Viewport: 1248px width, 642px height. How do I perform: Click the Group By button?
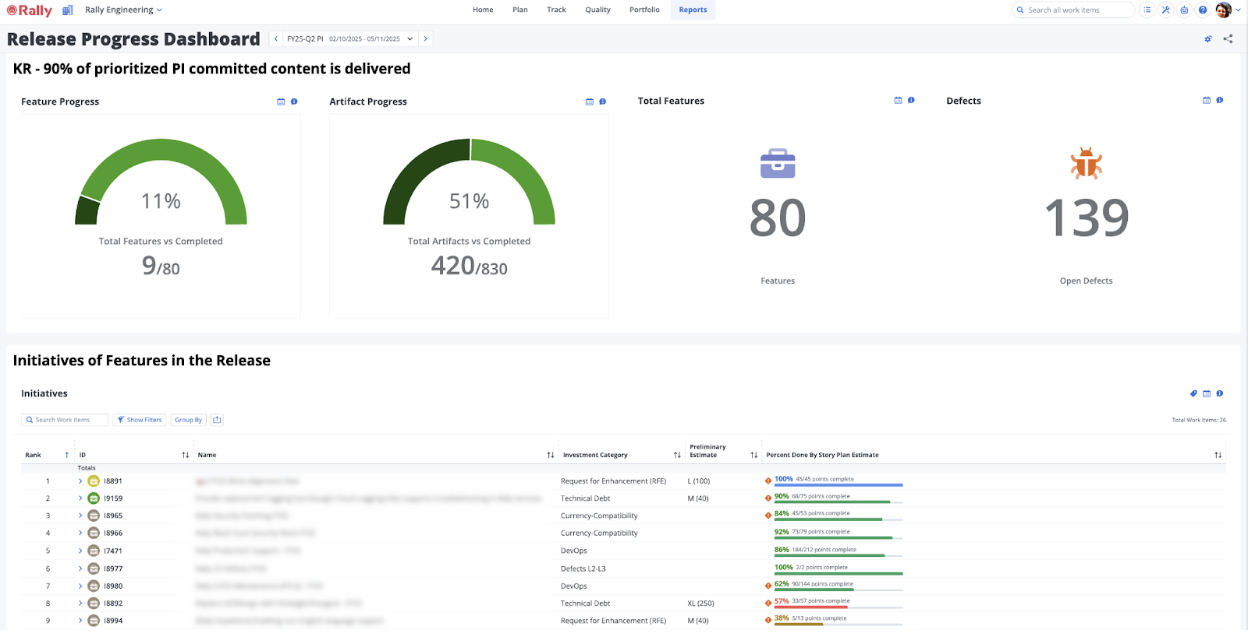(x=188, y=420)
